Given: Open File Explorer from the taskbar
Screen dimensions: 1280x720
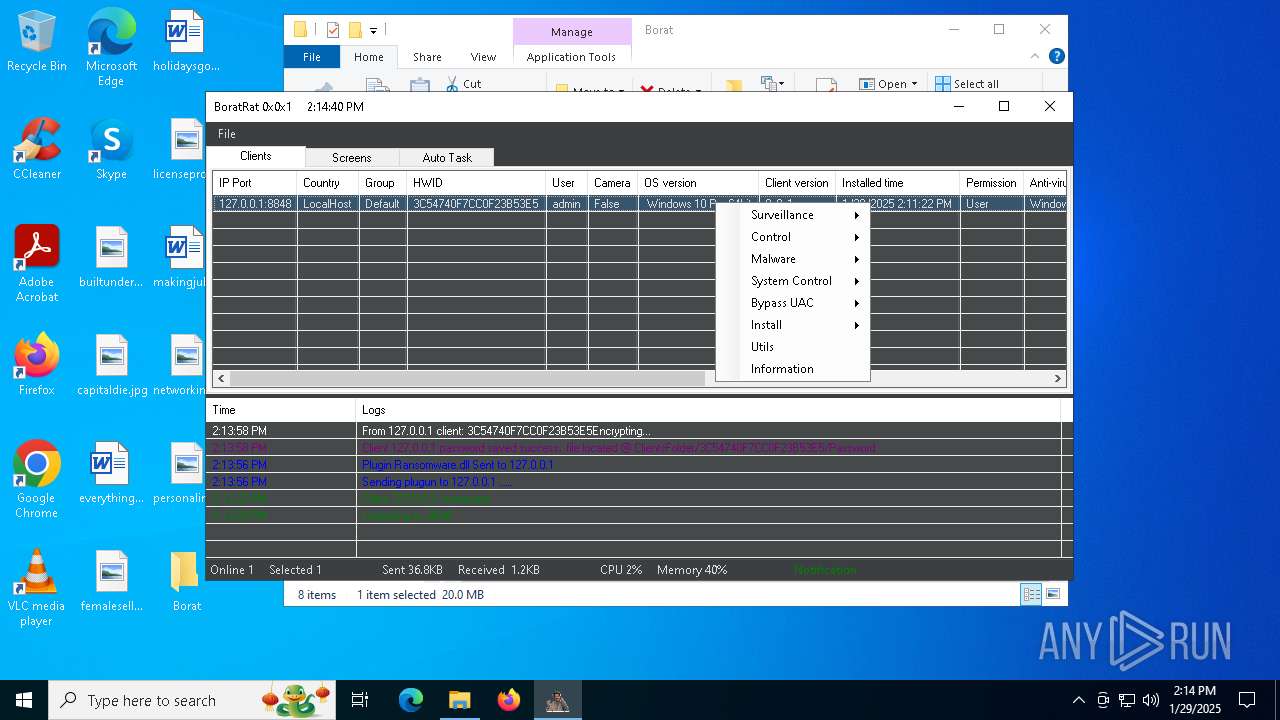Looking at the screenshot, I should (459, 700).
